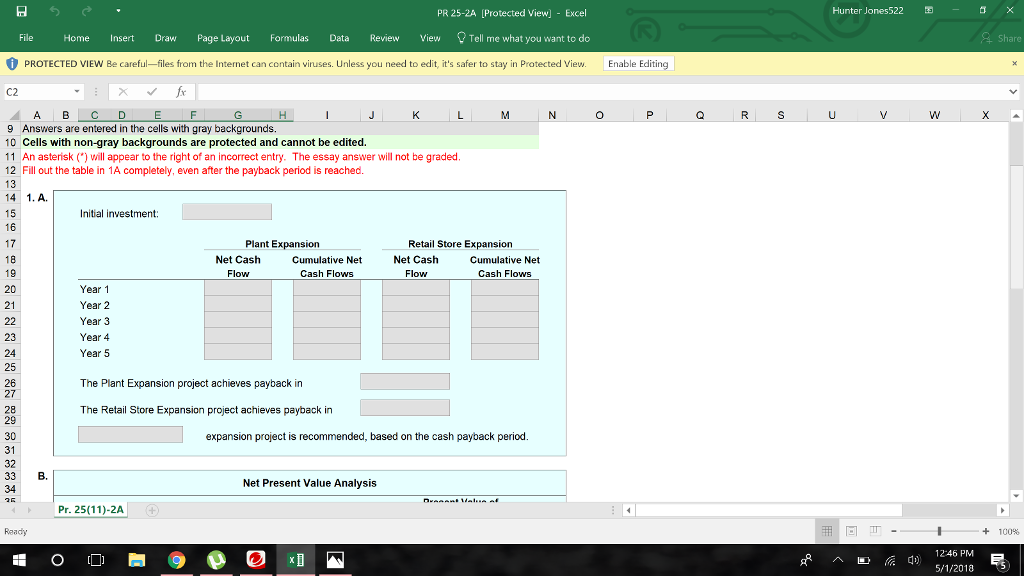Click Tell me what you want to do
This screenshot has width=1024, height=576.
coord(523,38)
